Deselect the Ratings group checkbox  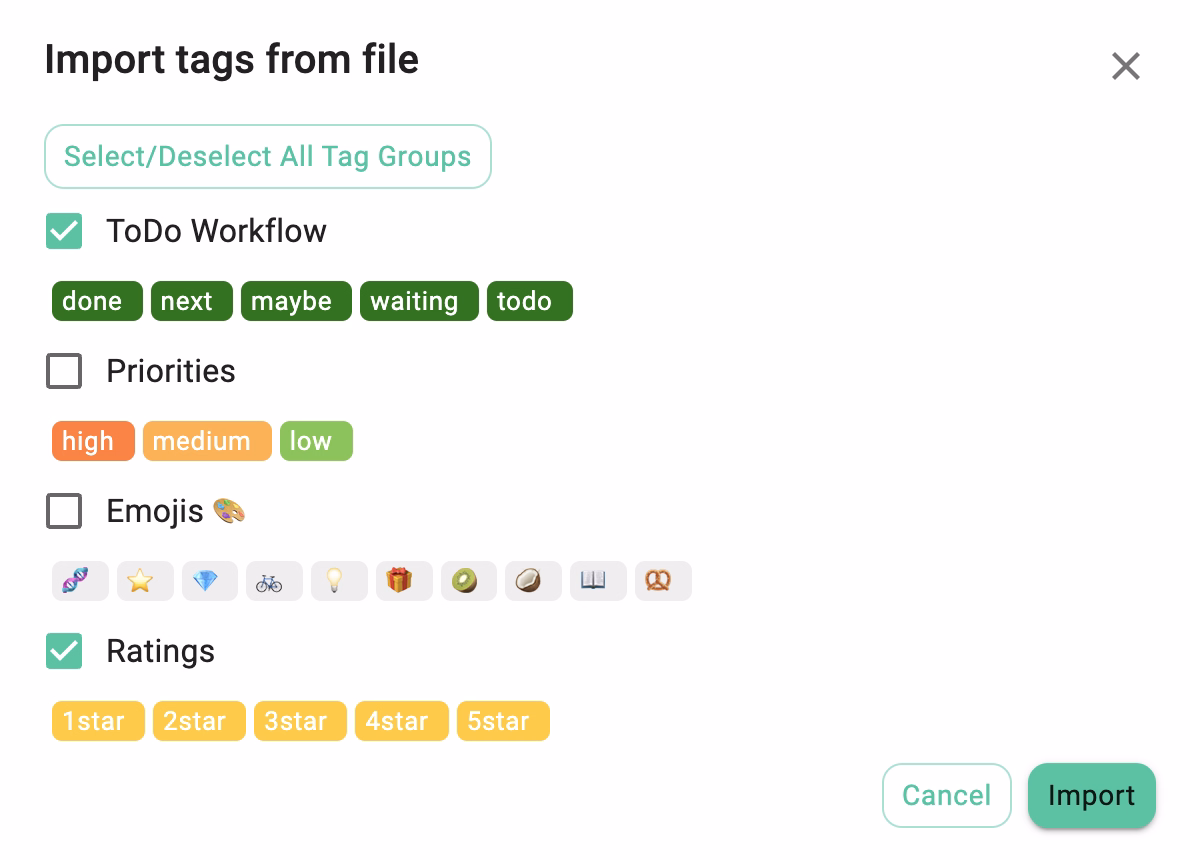pyautogui.click(x=64, y=651)
